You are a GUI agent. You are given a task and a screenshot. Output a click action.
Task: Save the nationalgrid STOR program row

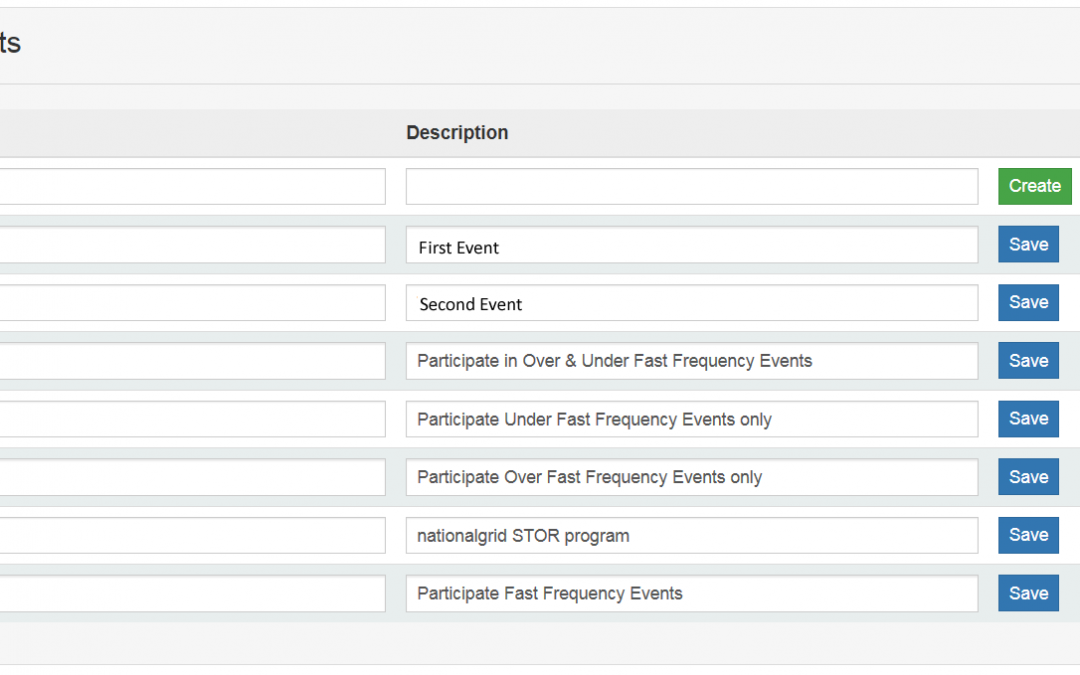point(1028,535)
